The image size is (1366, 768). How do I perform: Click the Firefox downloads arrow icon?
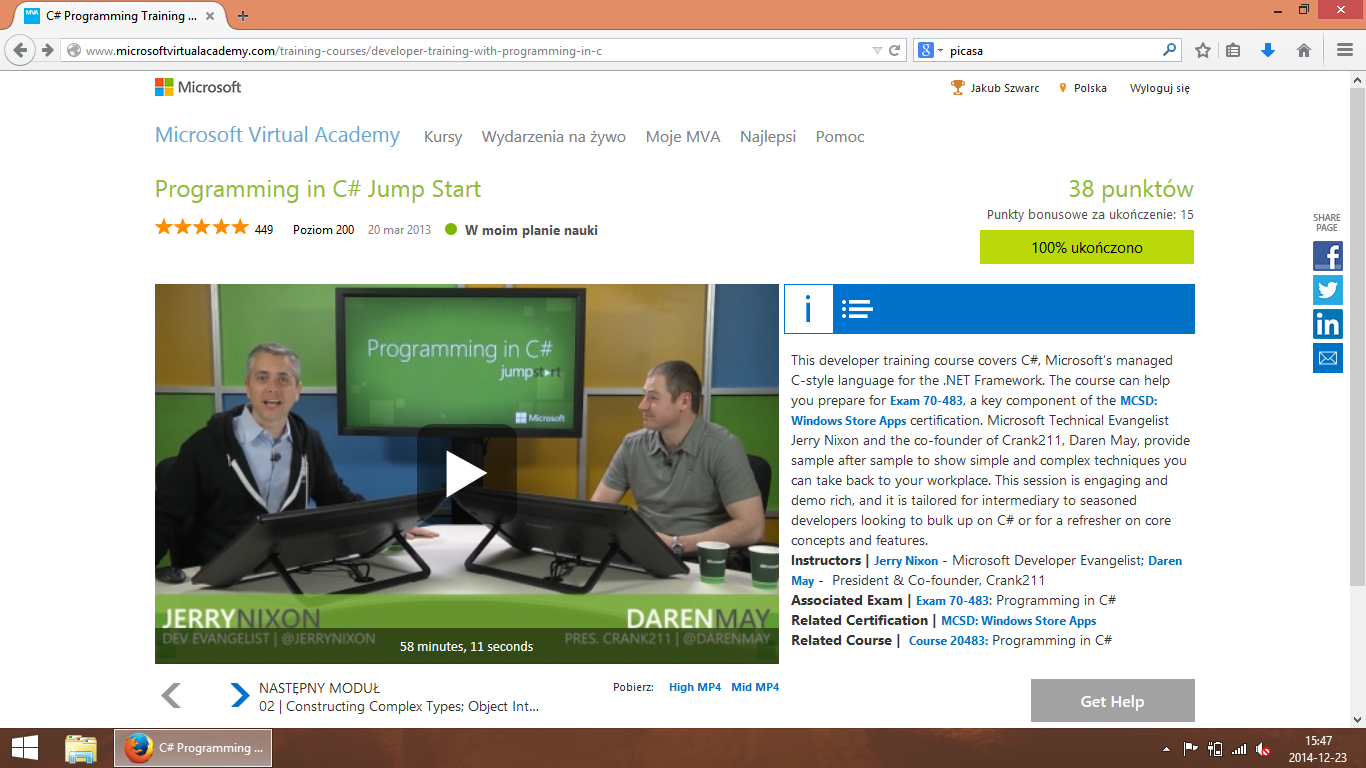click(x=1268, y=50)
